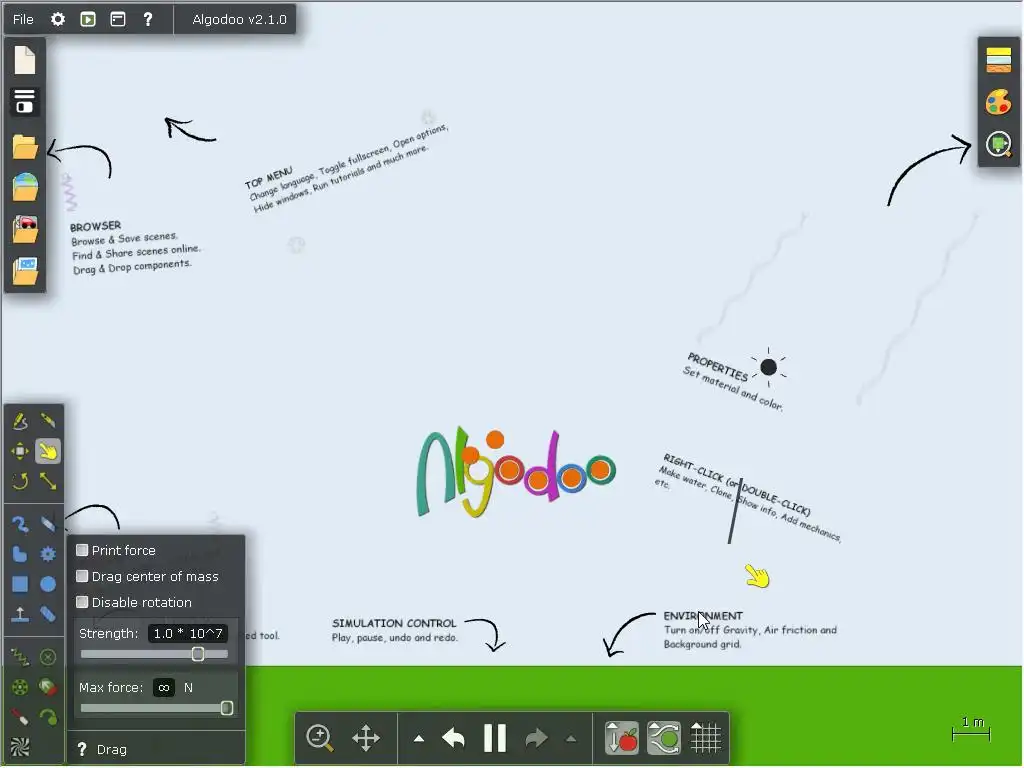Expand the undo history arrow
The width and height of the screenshot is (1024, 768).
pyautogui.click(x=419, y=739)
